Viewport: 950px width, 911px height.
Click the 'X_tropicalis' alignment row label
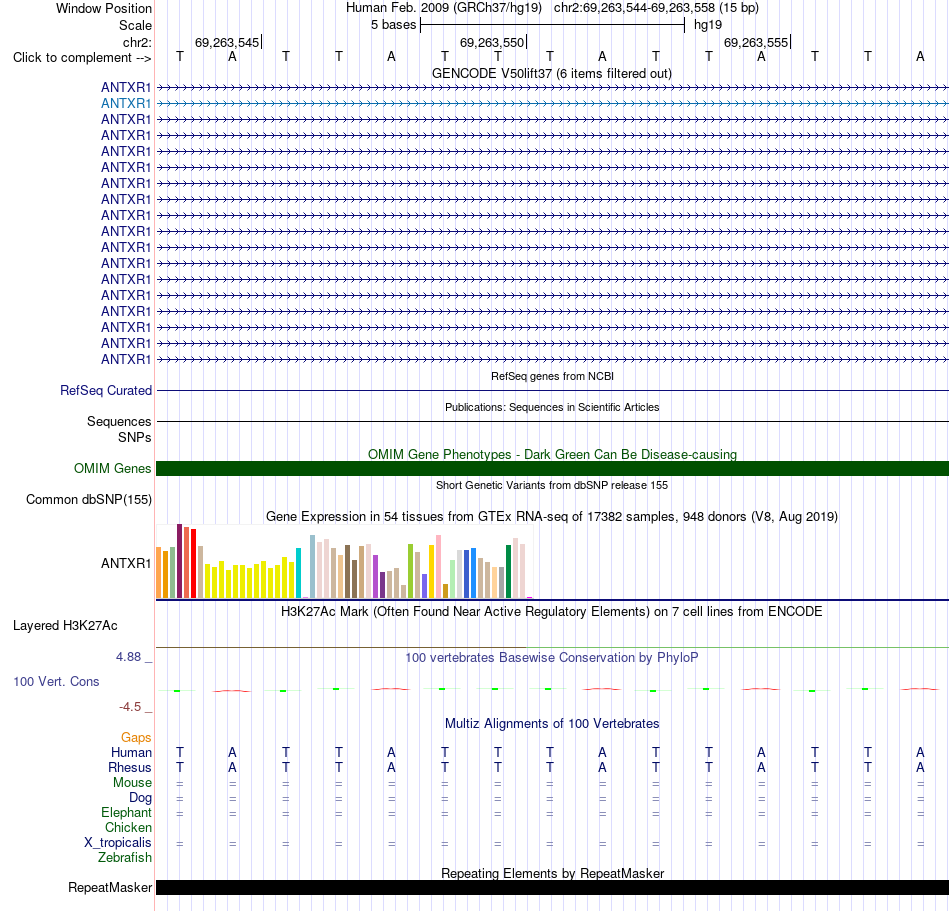(118, 843)
